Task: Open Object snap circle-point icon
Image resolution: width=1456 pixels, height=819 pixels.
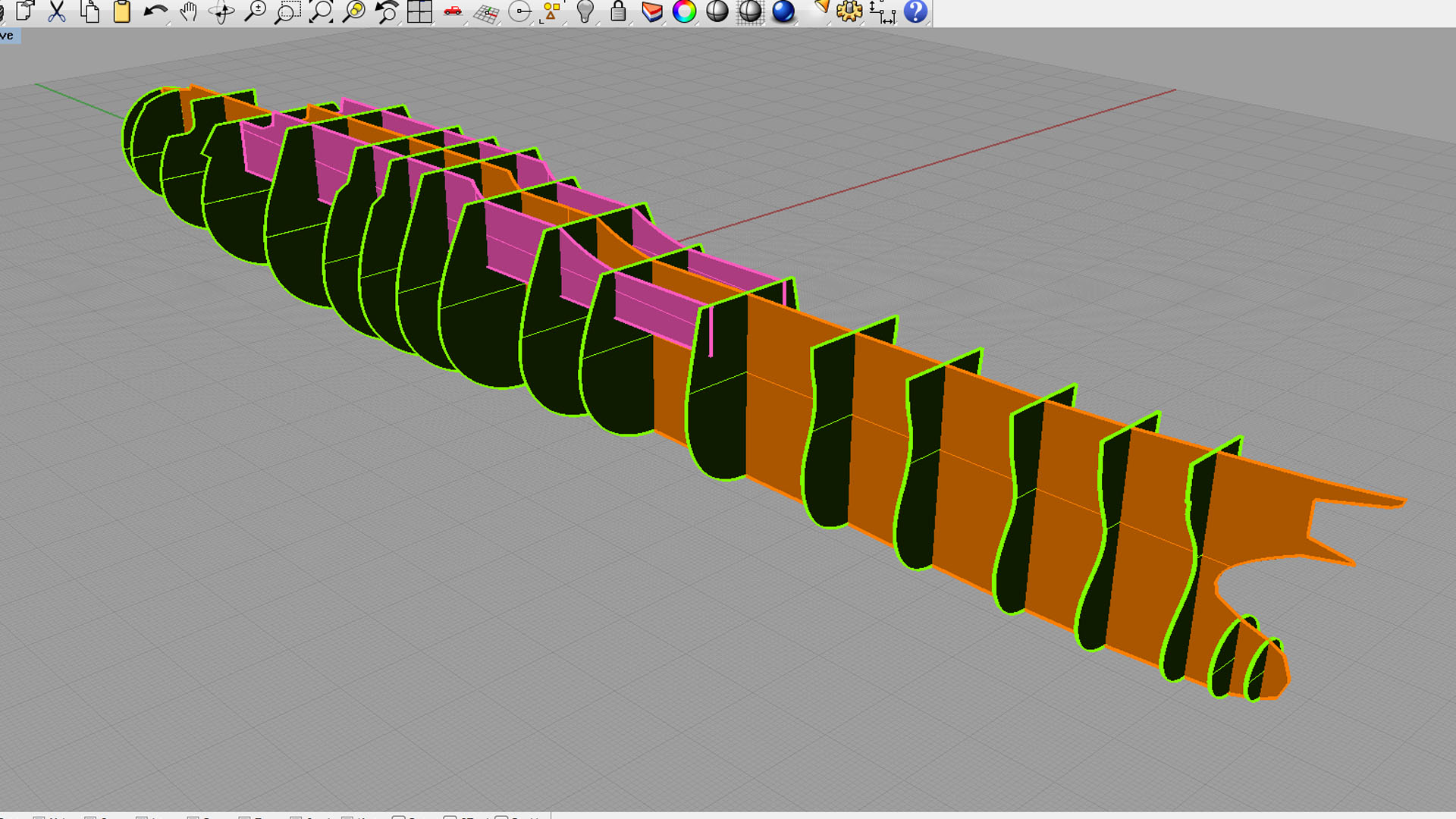Action: [520, 11]
